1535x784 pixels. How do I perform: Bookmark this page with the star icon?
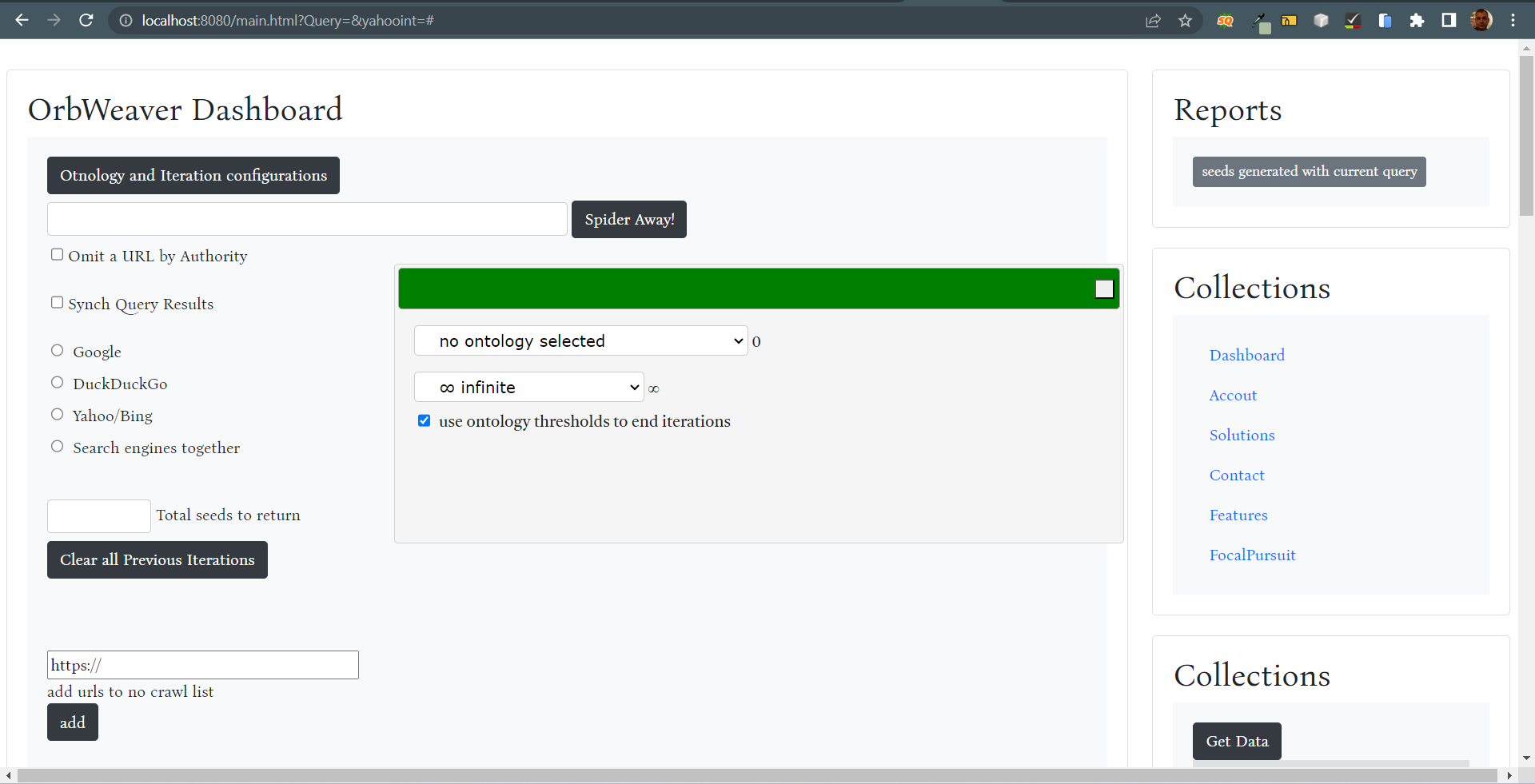(1185, 21)
